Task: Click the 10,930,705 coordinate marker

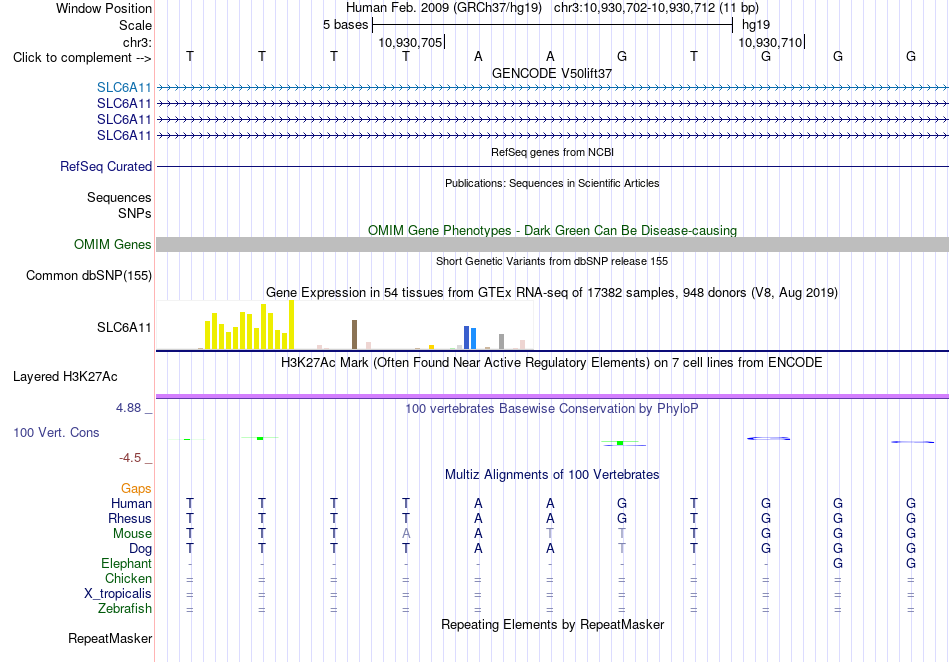Action: pyautogui.click(x=410, y=42)
